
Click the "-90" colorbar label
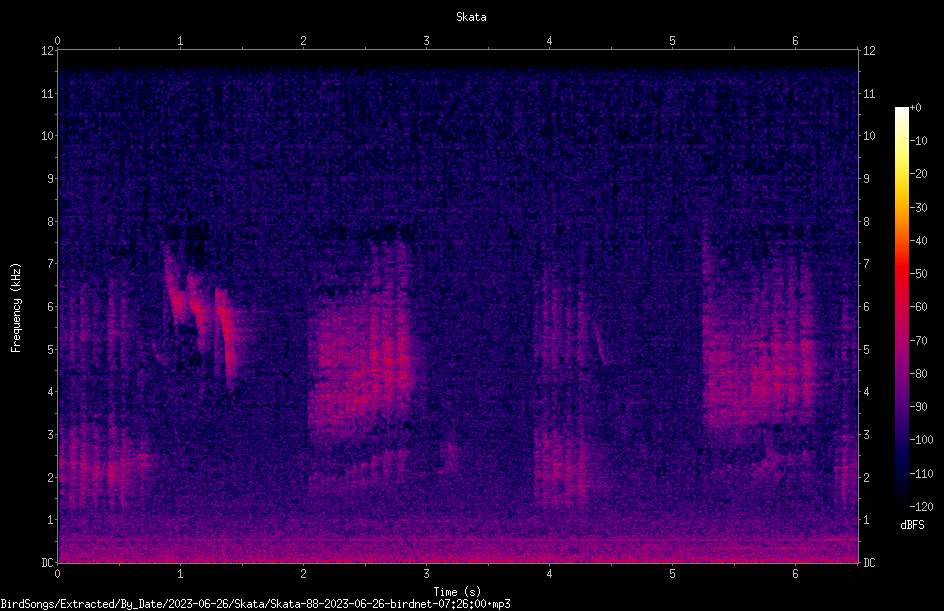(918, 407)
